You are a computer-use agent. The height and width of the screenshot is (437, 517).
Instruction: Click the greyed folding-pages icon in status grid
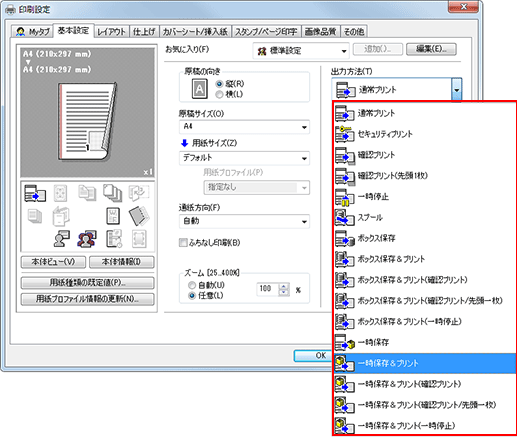tap(139, 193)
